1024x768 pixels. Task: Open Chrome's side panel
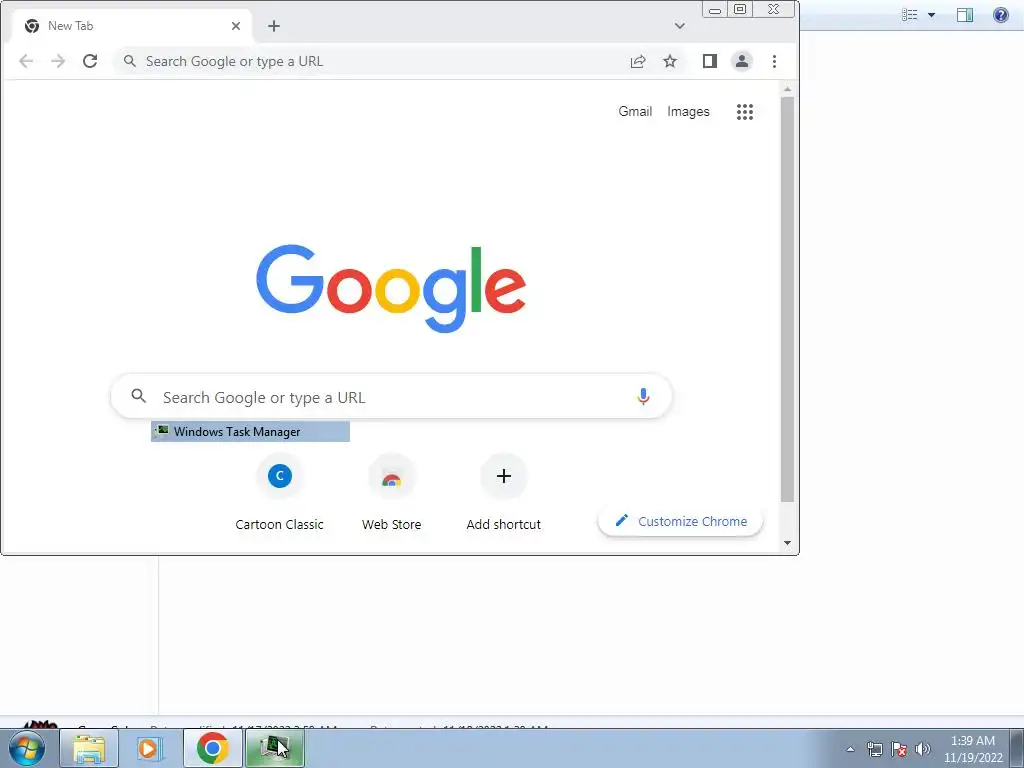[710, 61]
